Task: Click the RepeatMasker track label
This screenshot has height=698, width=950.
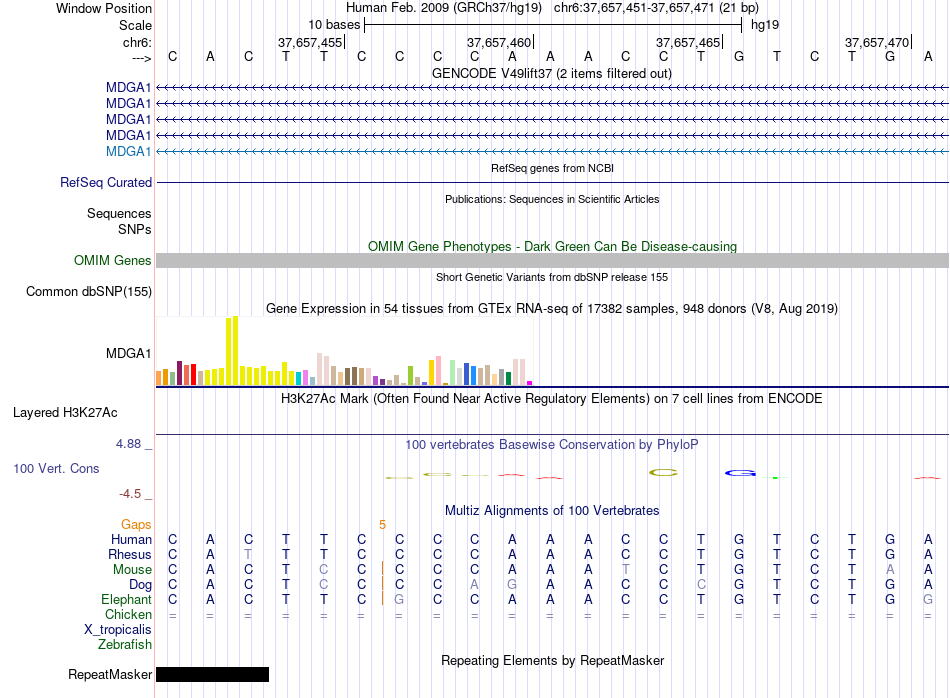Action: (110, 674)
